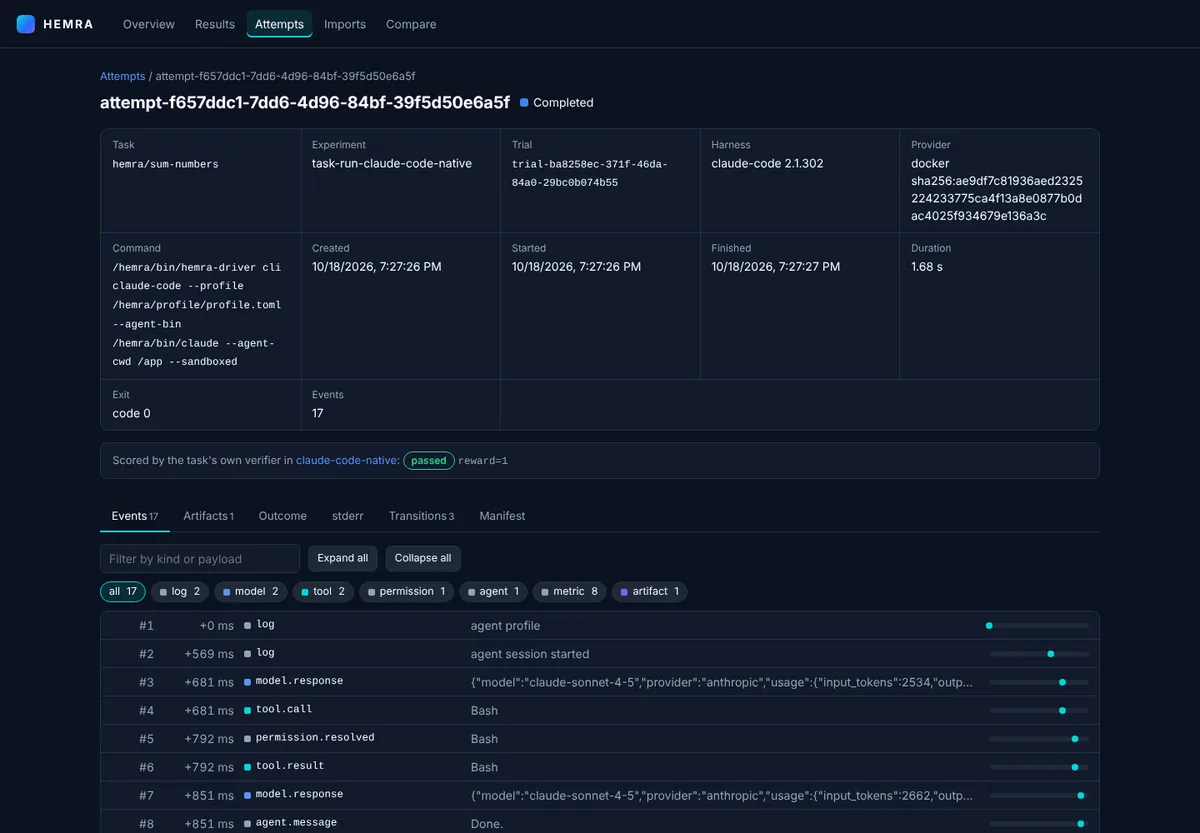Open the Outcome tab
The width and height of the screenshot is (1200, 833).
(283, 516)
